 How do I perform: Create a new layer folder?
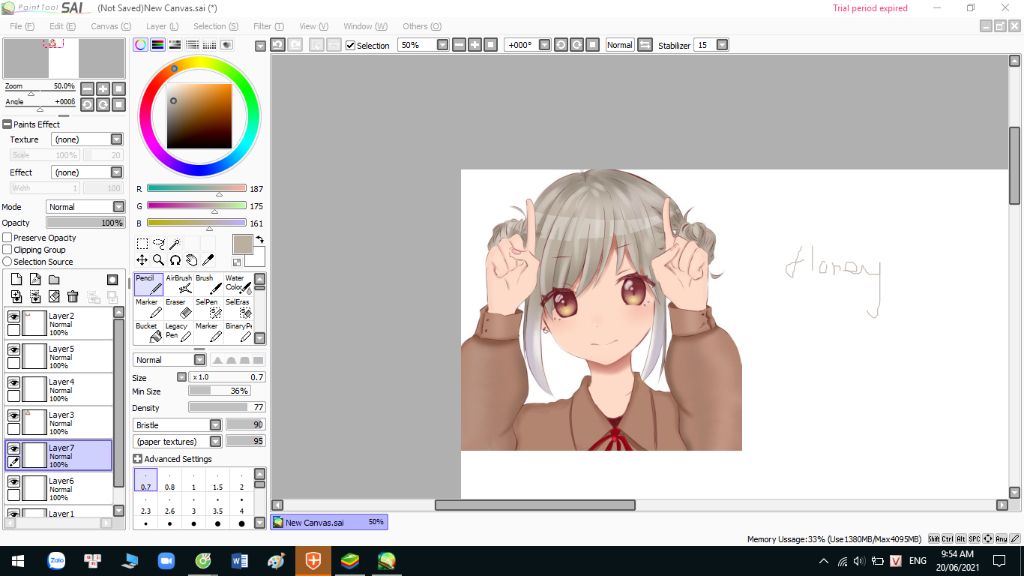tap(54, 280)
